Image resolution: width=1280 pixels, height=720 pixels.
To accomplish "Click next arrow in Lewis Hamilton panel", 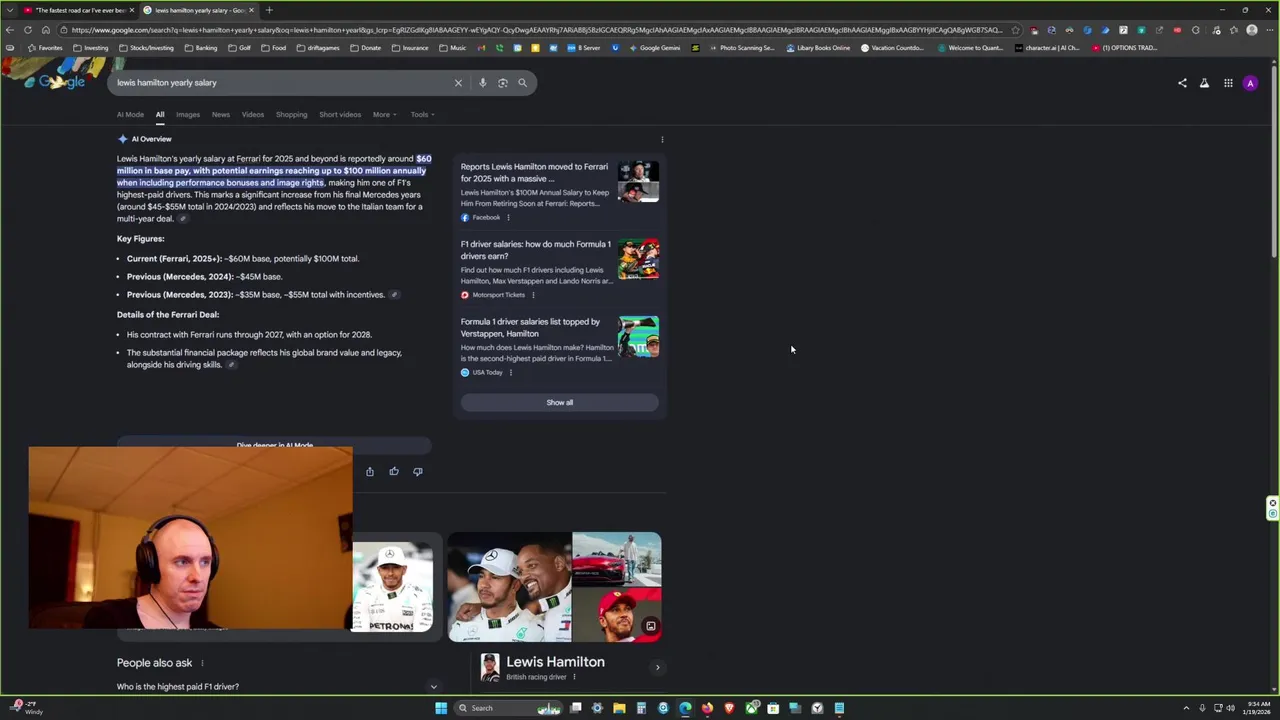I will coord(657,667).
